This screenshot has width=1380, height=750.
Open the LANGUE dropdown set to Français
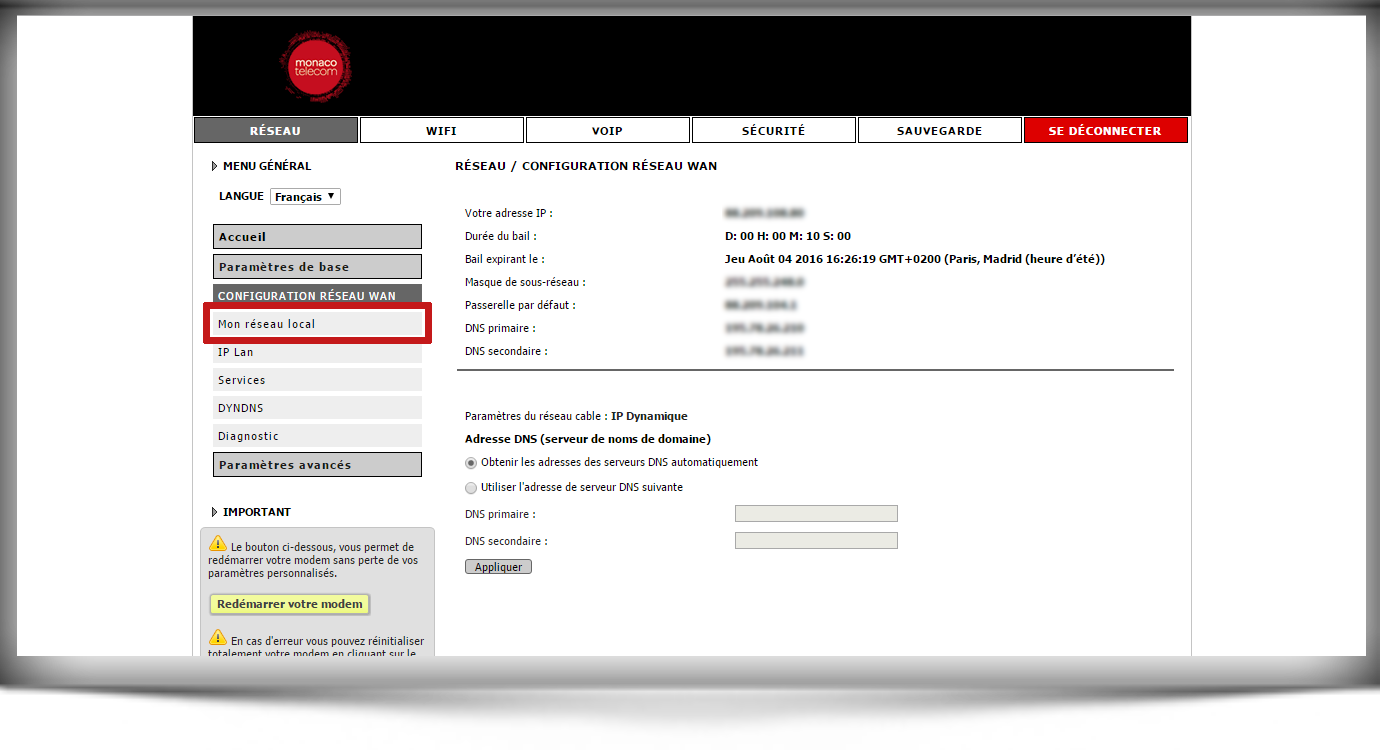click(x=305, y=197)
